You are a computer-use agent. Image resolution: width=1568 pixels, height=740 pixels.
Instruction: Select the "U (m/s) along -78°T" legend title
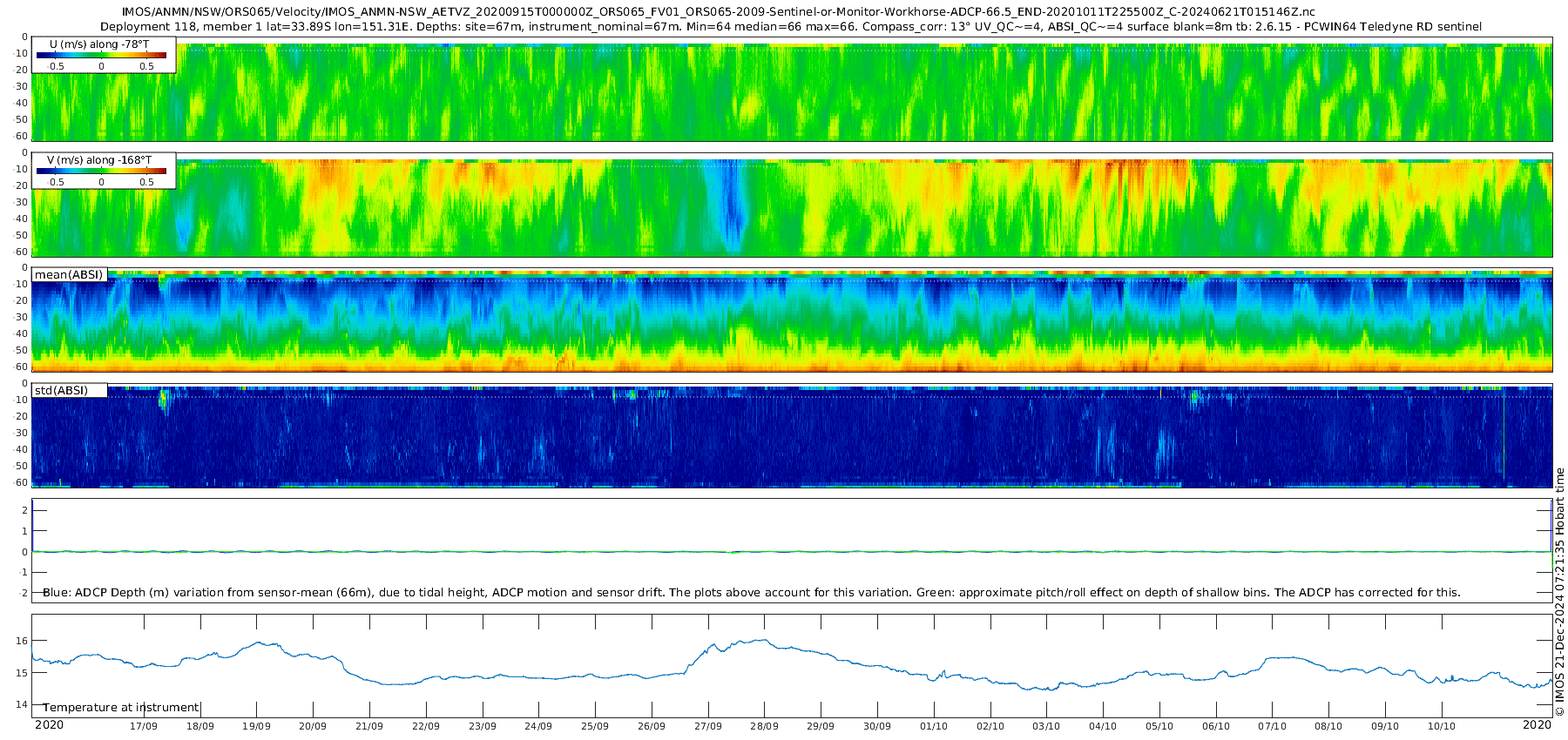98,44
